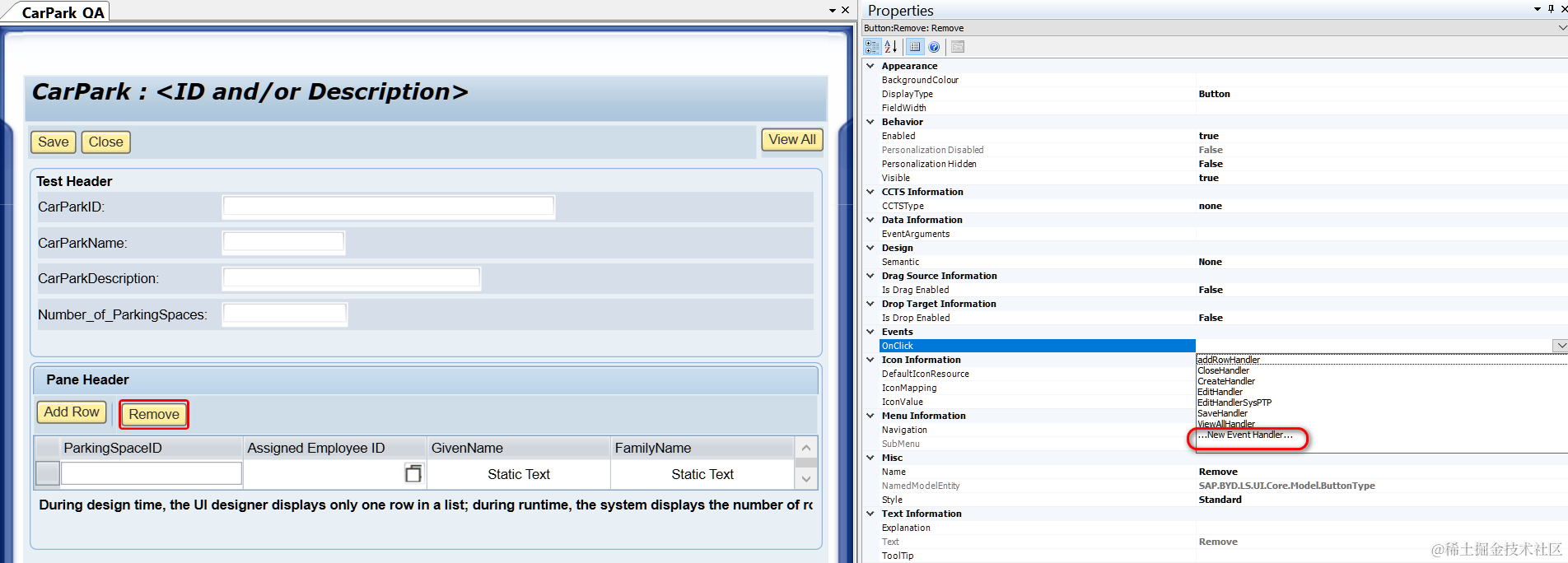Click the Save button
The image size is (1568, 563).
click(54, 142)
